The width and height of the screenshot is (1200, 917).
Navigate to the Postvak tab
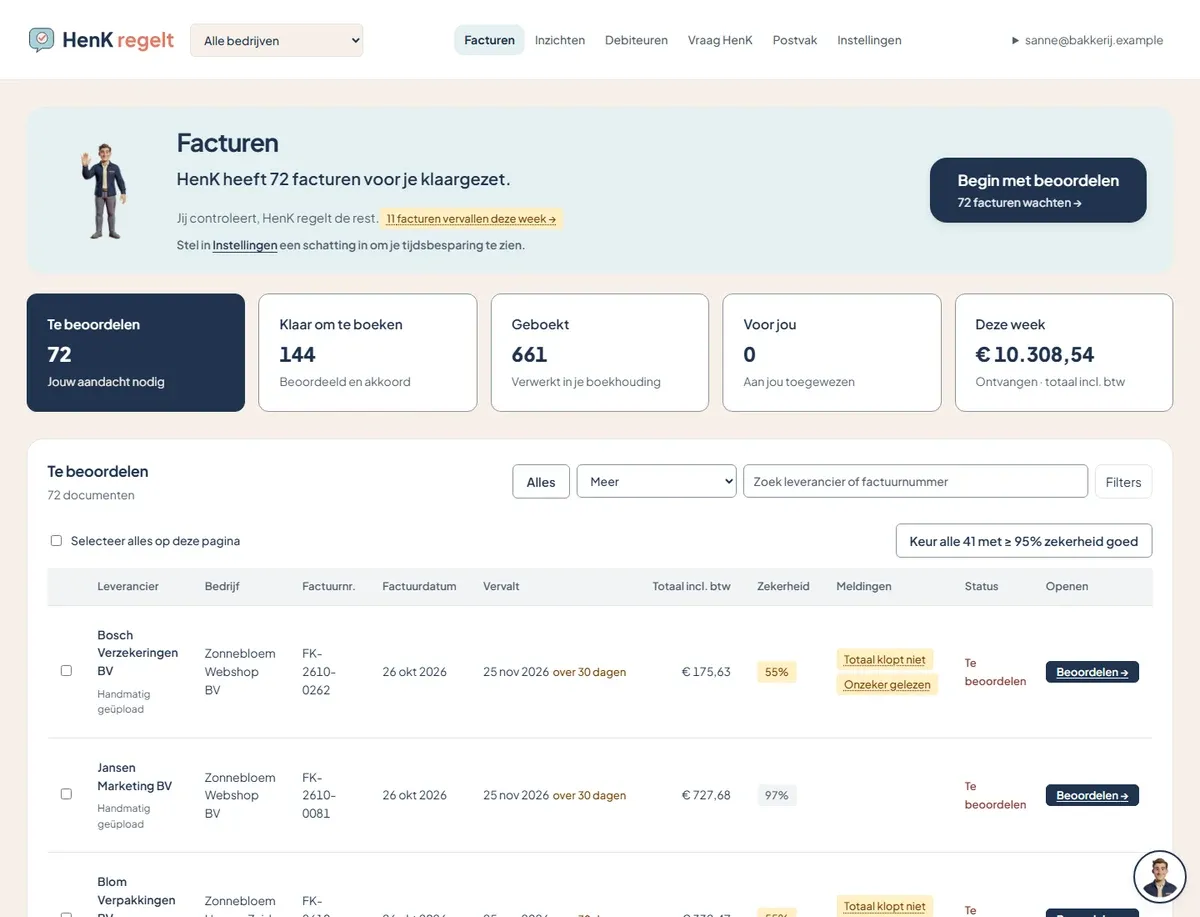pos(795,40)
